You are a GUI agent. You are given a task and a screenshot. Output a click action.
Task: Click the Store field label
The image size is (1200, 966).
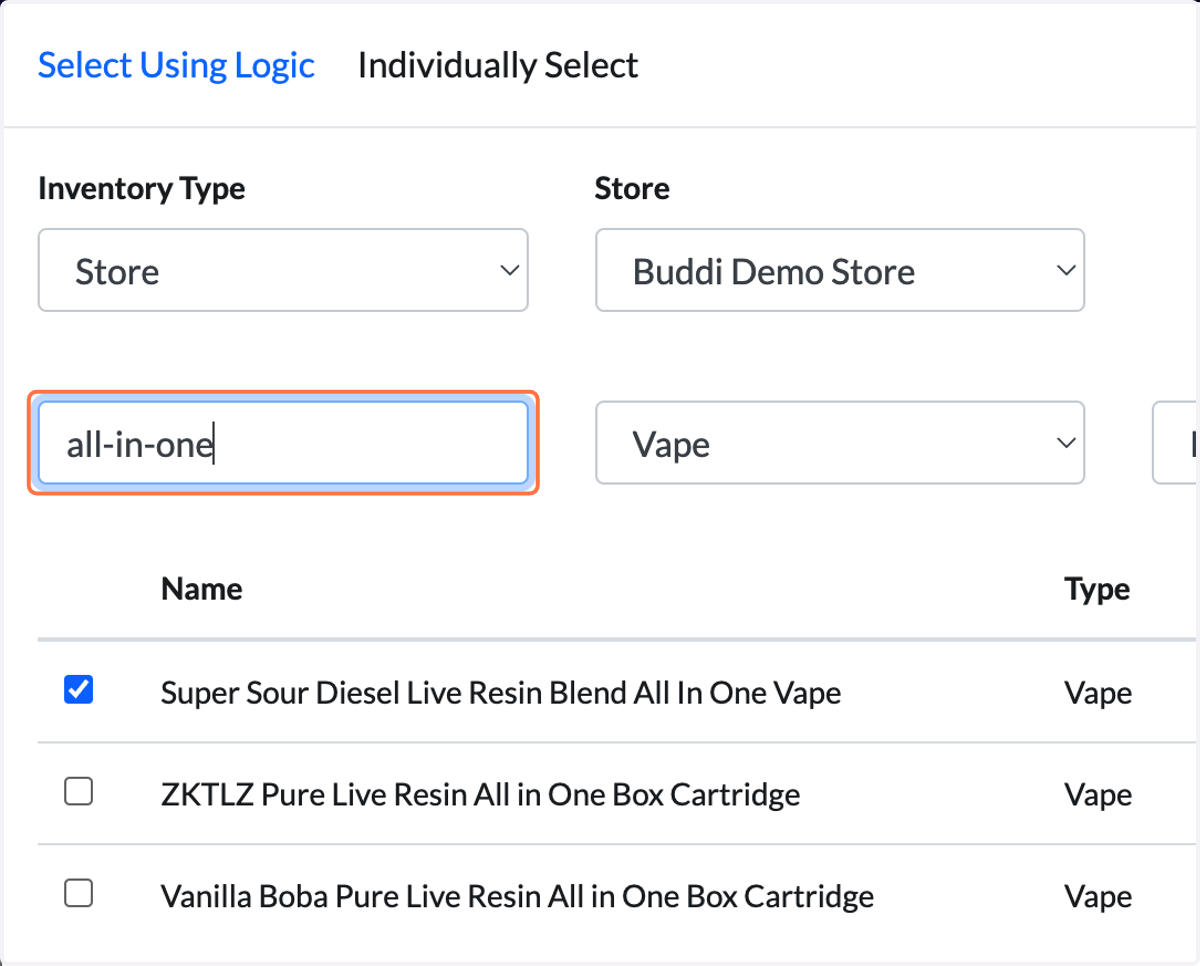point(632,188)
